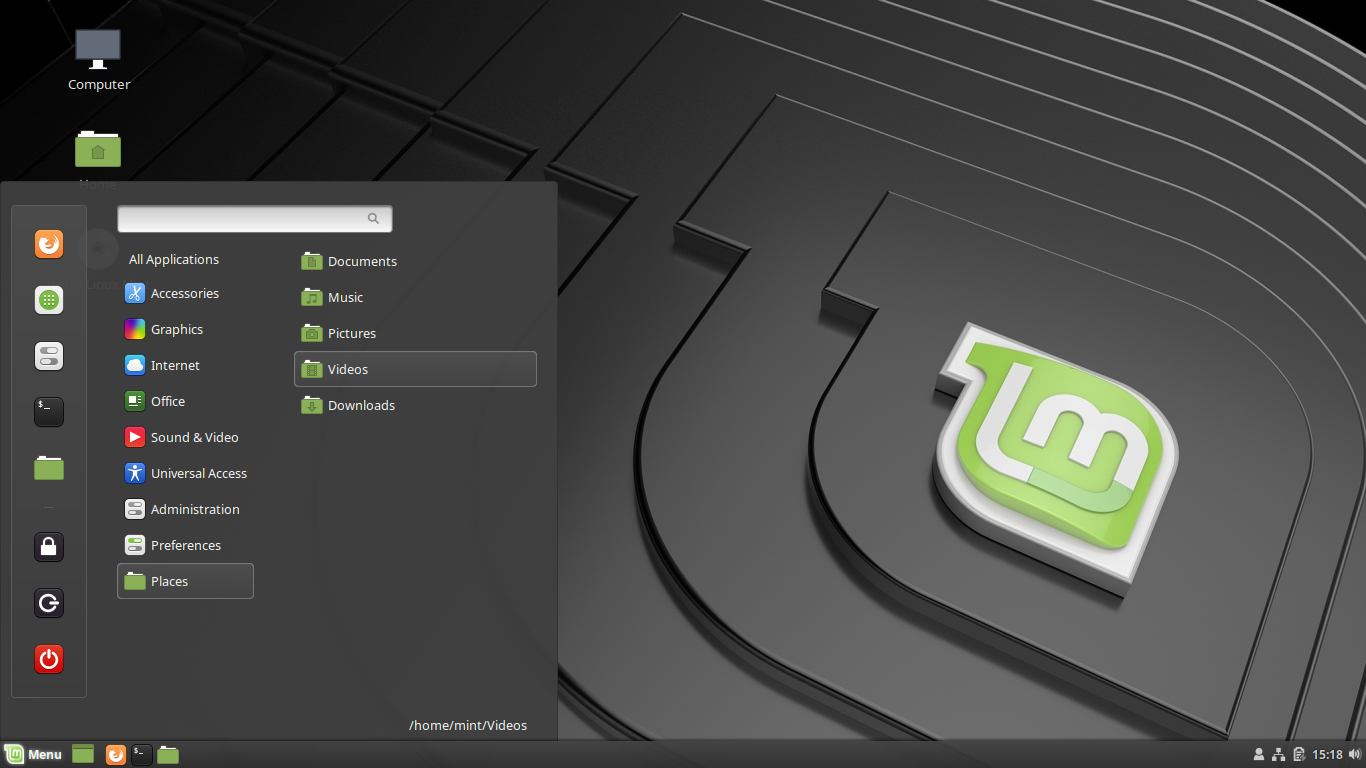Open the volume control in the tray

[x=1355, y=754]
